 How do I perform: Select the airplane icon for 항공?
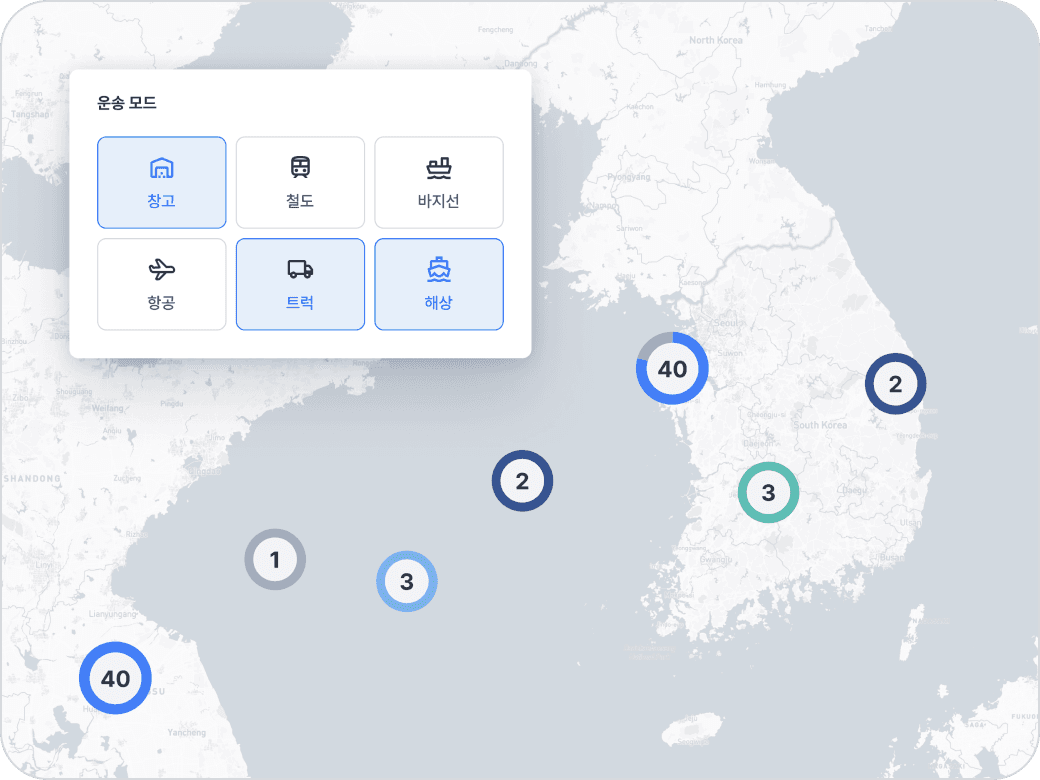(x=161, y=269)
